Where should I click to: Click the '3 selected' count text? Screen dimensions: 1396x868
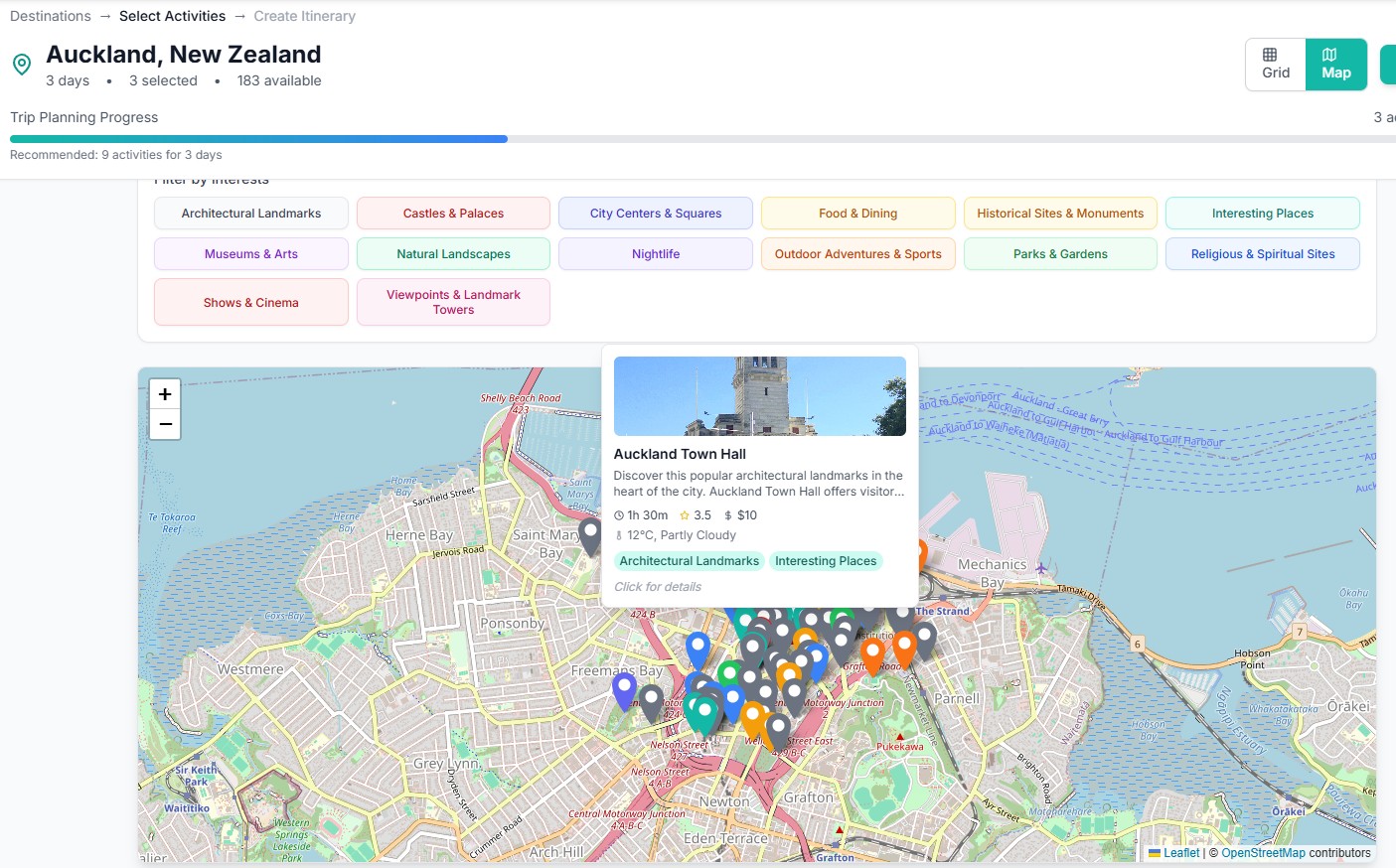point(163,80)
